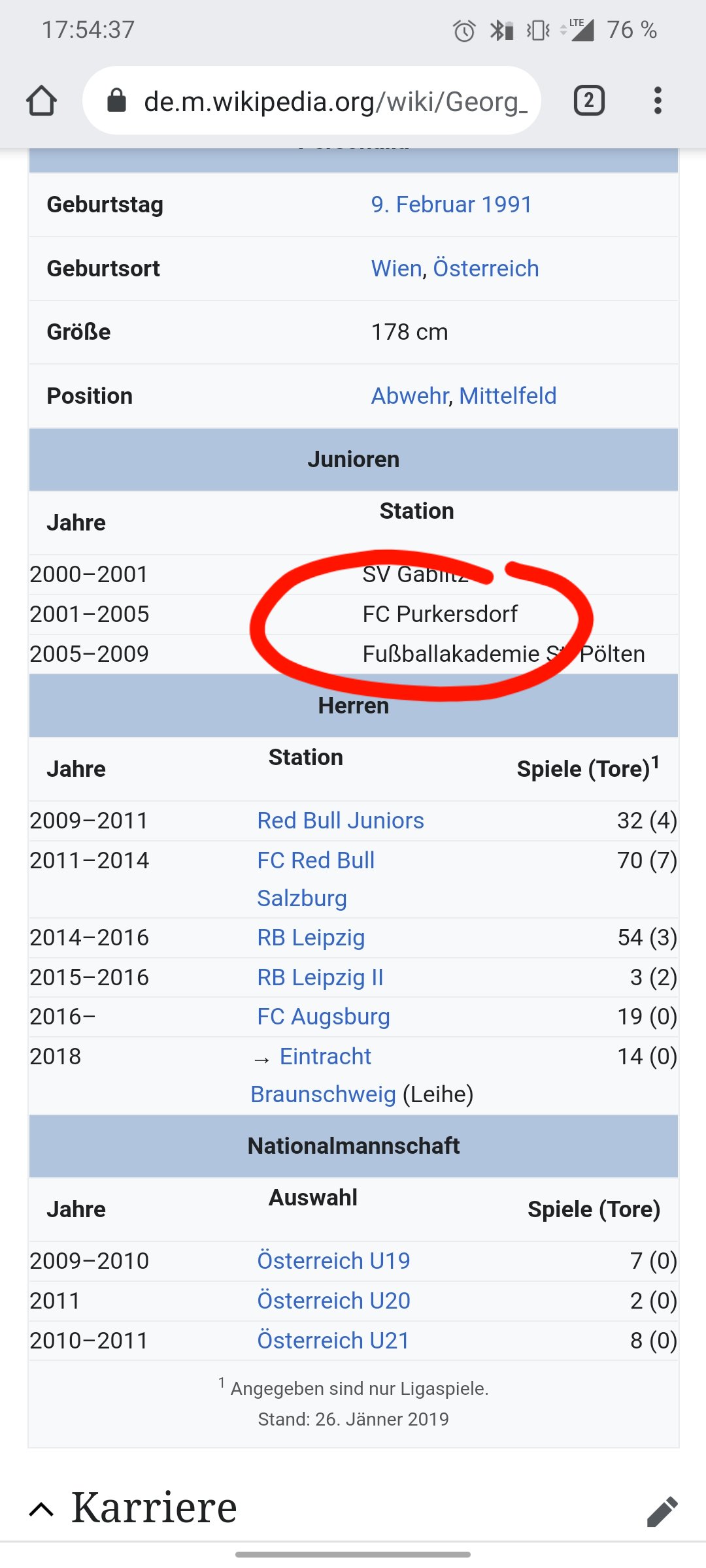
Task: Tap the Bluetooth status bar icon
Action: (x=501, y=30)
